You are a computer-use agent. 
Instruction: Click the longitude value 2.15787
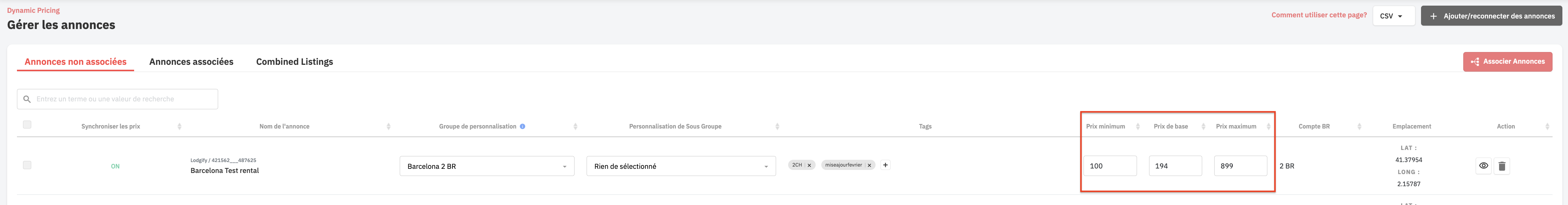(x=1409, y=184)
